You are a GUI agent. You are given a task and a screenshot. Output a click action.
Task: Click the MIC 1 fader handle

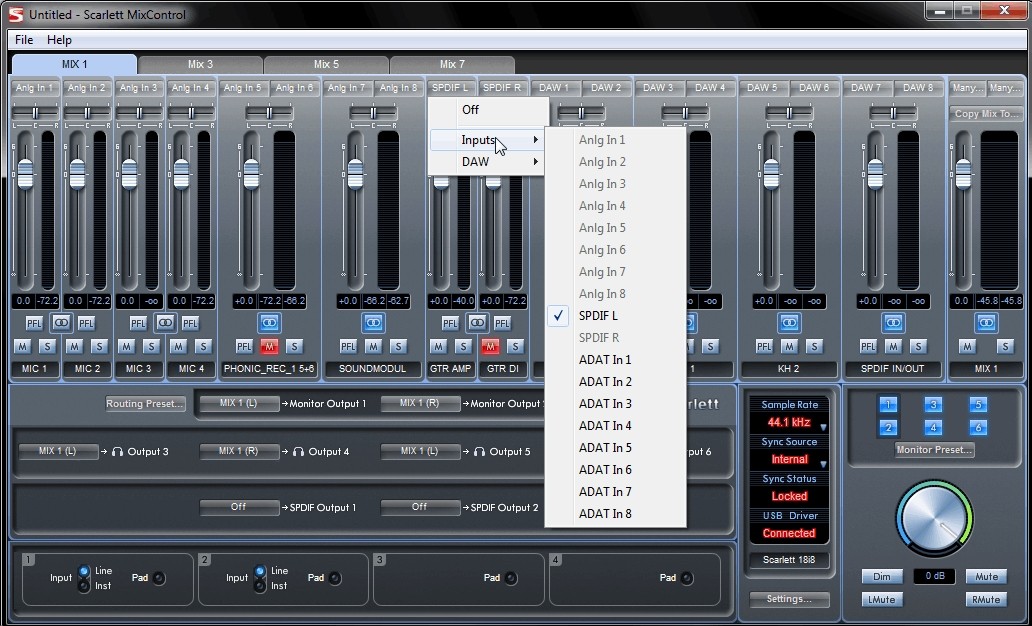(x=25, y=174)
